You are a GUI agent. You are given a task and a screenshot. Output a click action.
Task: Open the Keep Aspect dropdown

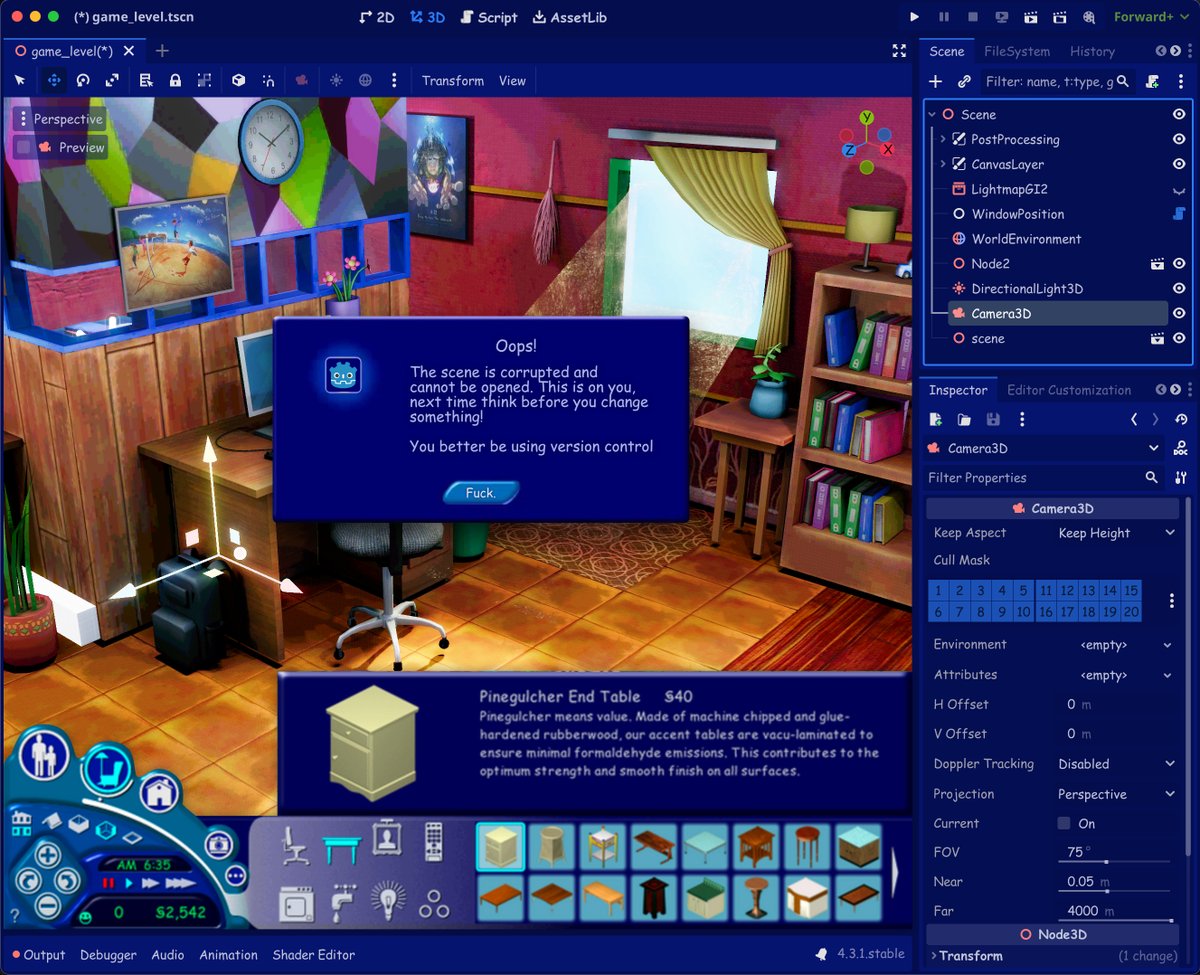pyautogui.click(x=1116, y=534)
